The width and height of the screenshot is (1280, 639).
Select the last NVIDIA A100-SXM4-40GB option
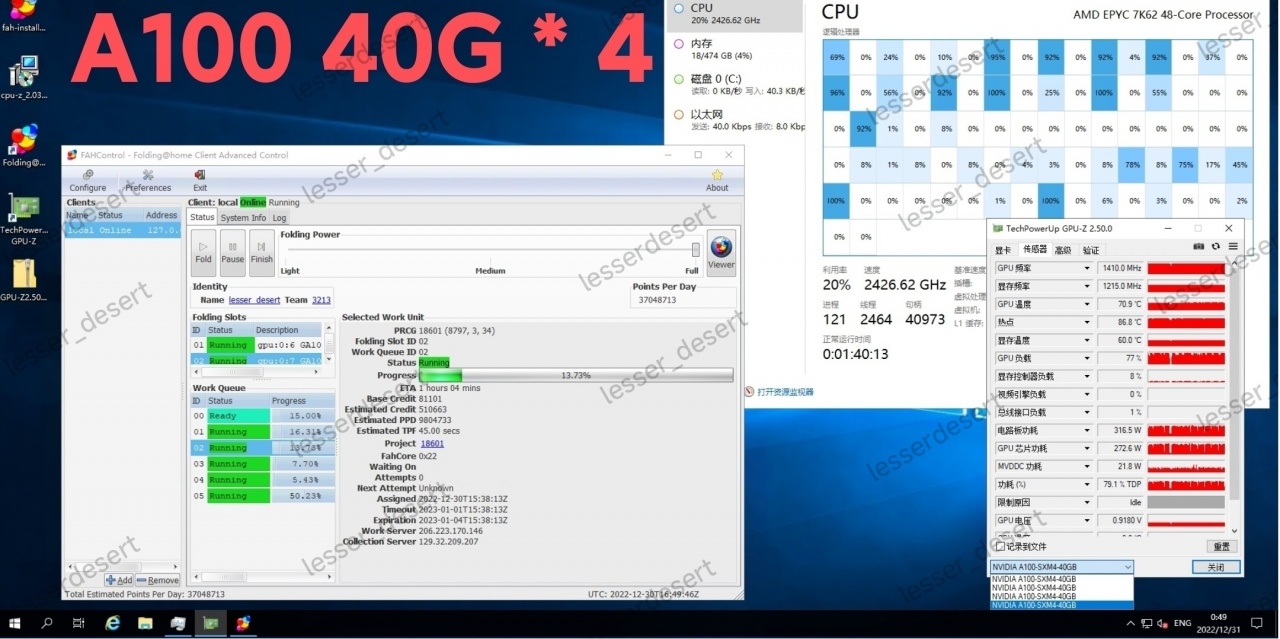pos(1062,605)
